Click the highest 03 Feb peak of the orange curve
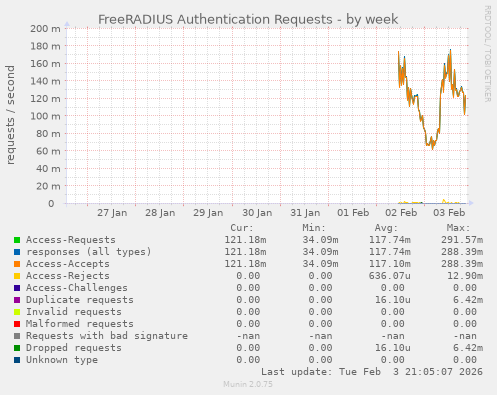Viewport: 497px width, 395px height. [450, 51]
